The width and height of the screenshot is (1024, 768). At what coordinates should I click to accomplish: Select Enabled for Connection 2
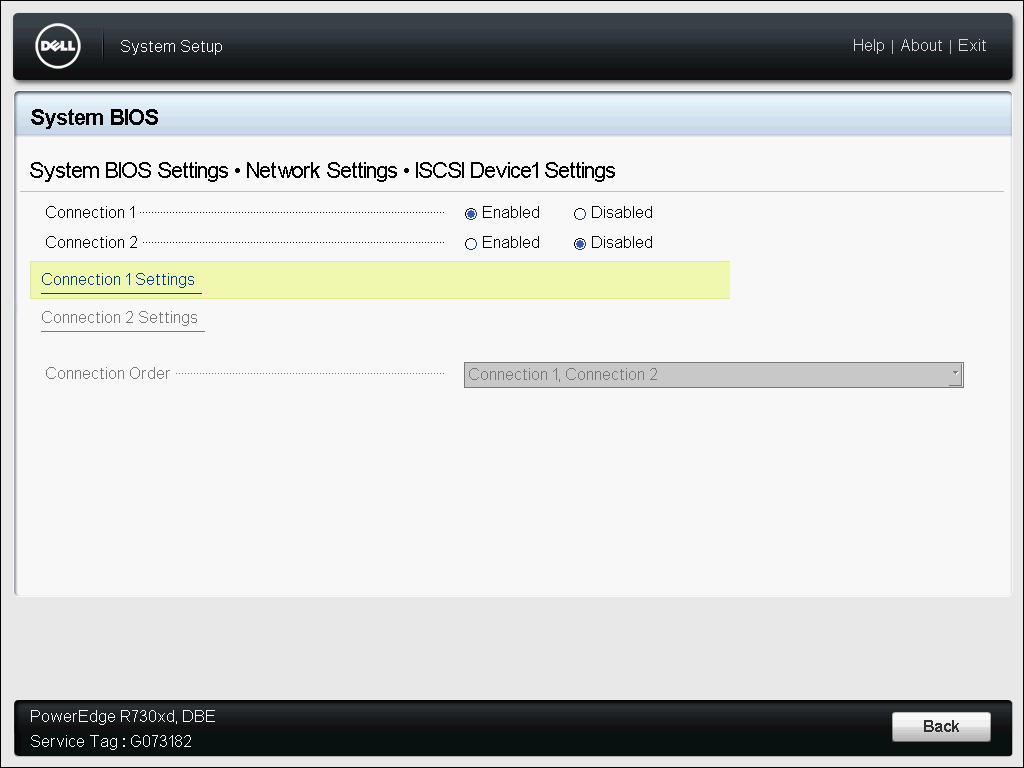pyautogui.click(x=471, y=244)
